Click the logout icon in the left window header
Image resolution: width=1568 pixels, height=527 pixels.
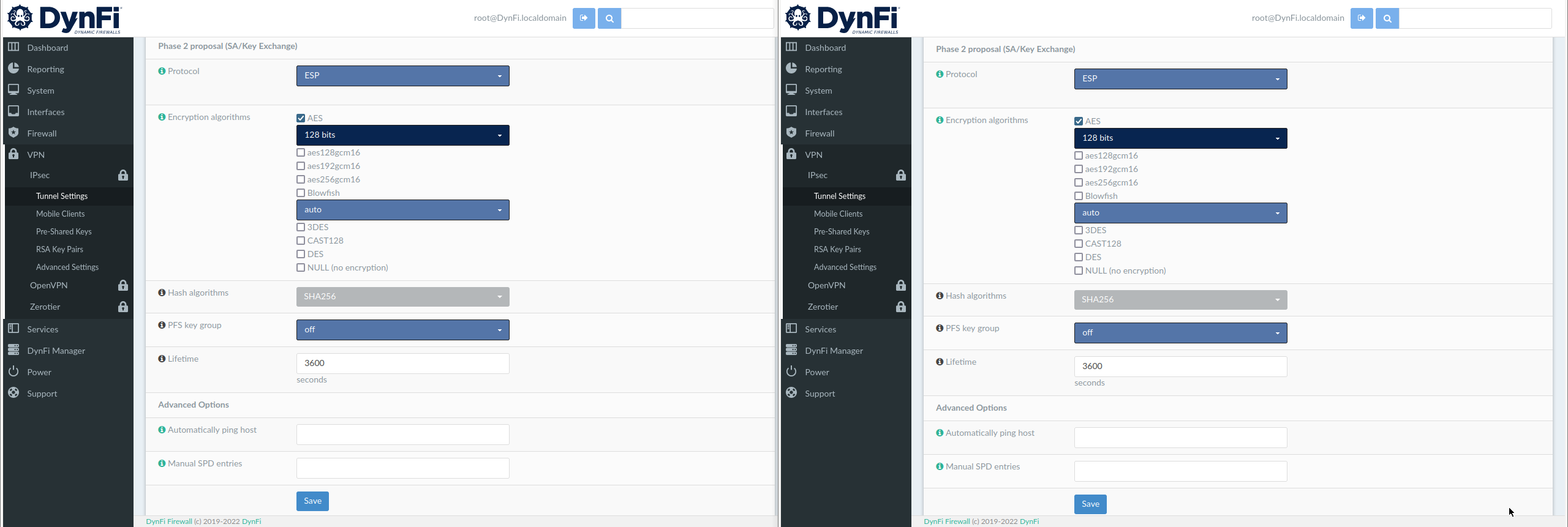tap(584, 18)
